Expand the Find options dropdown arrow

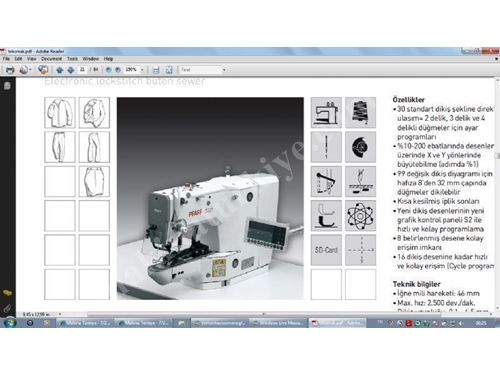point(224,70)
